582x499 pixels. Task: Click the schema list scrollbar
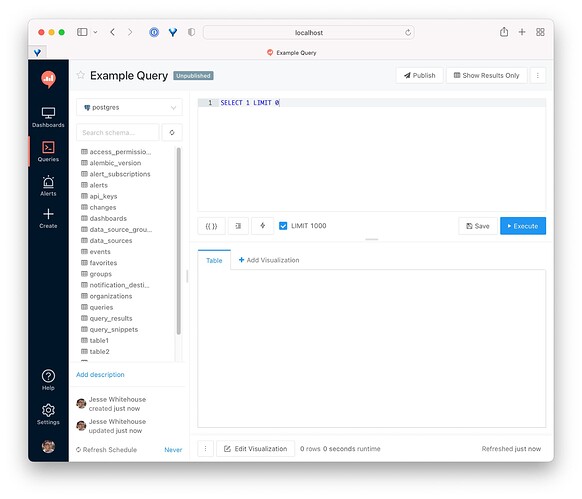pyautogui.click(x=179, y=241)
